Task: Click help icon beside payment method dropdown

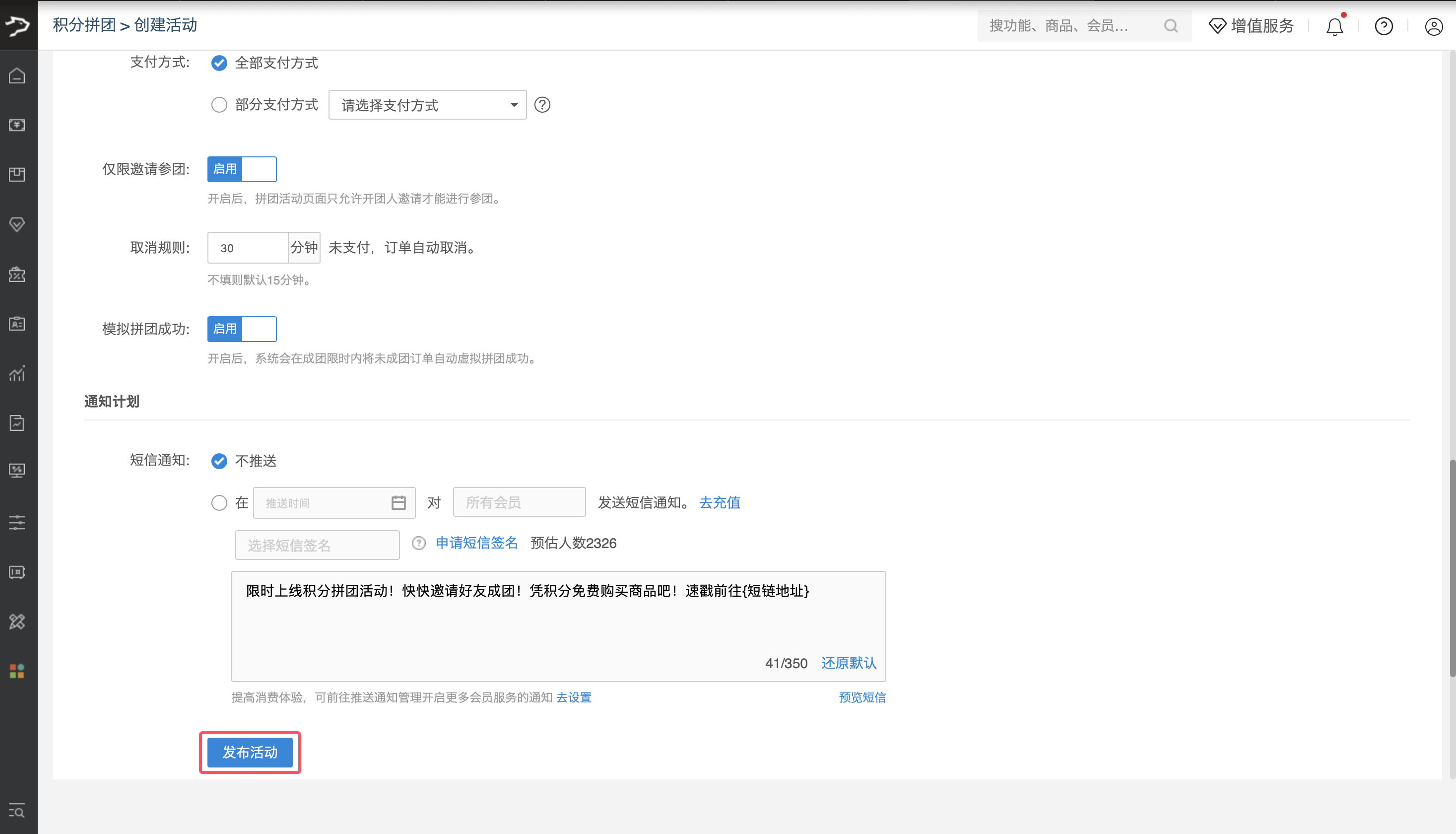Action: coord(541,105)
